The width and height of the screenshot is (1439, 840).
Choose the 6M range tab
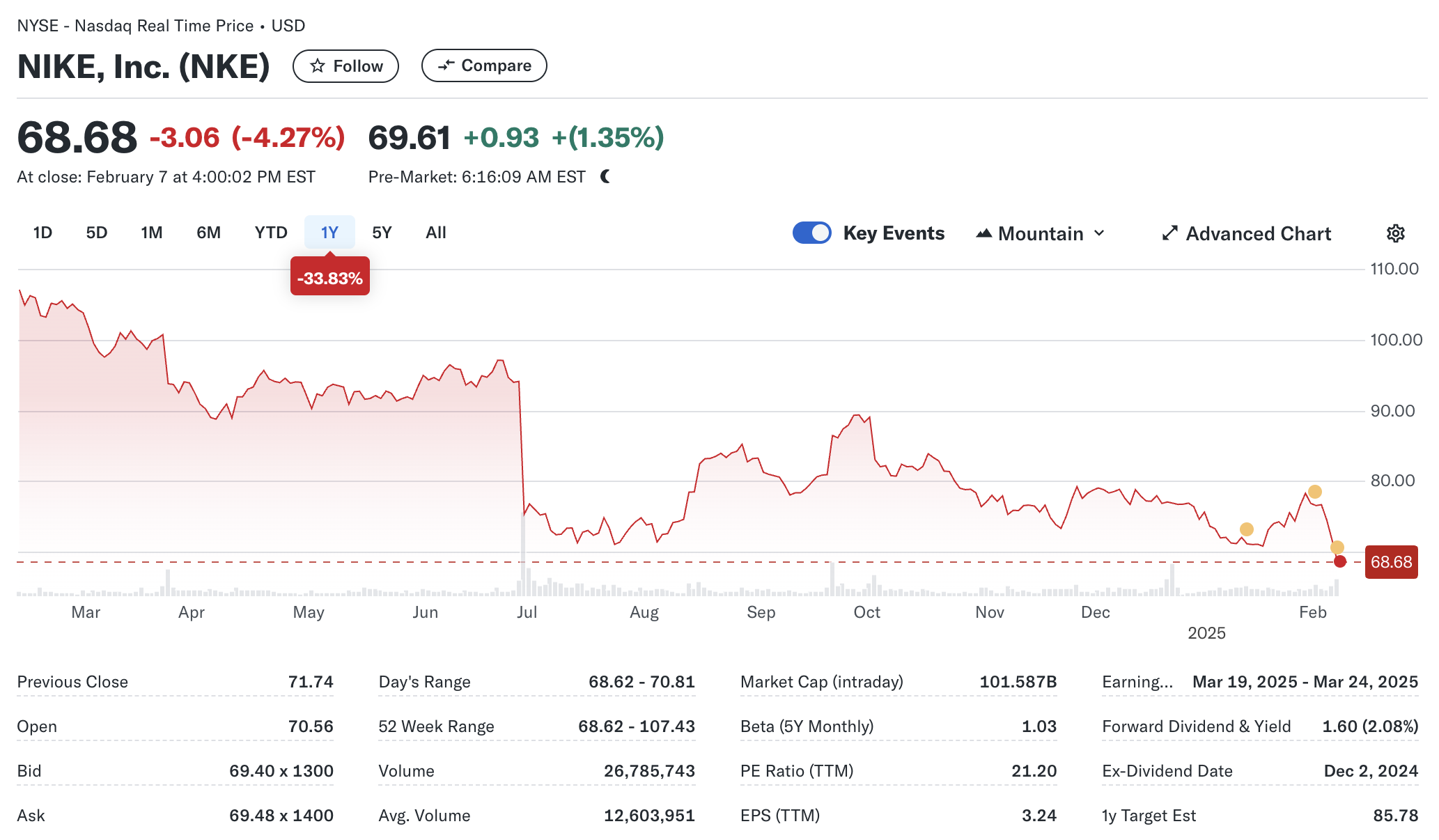208,233
